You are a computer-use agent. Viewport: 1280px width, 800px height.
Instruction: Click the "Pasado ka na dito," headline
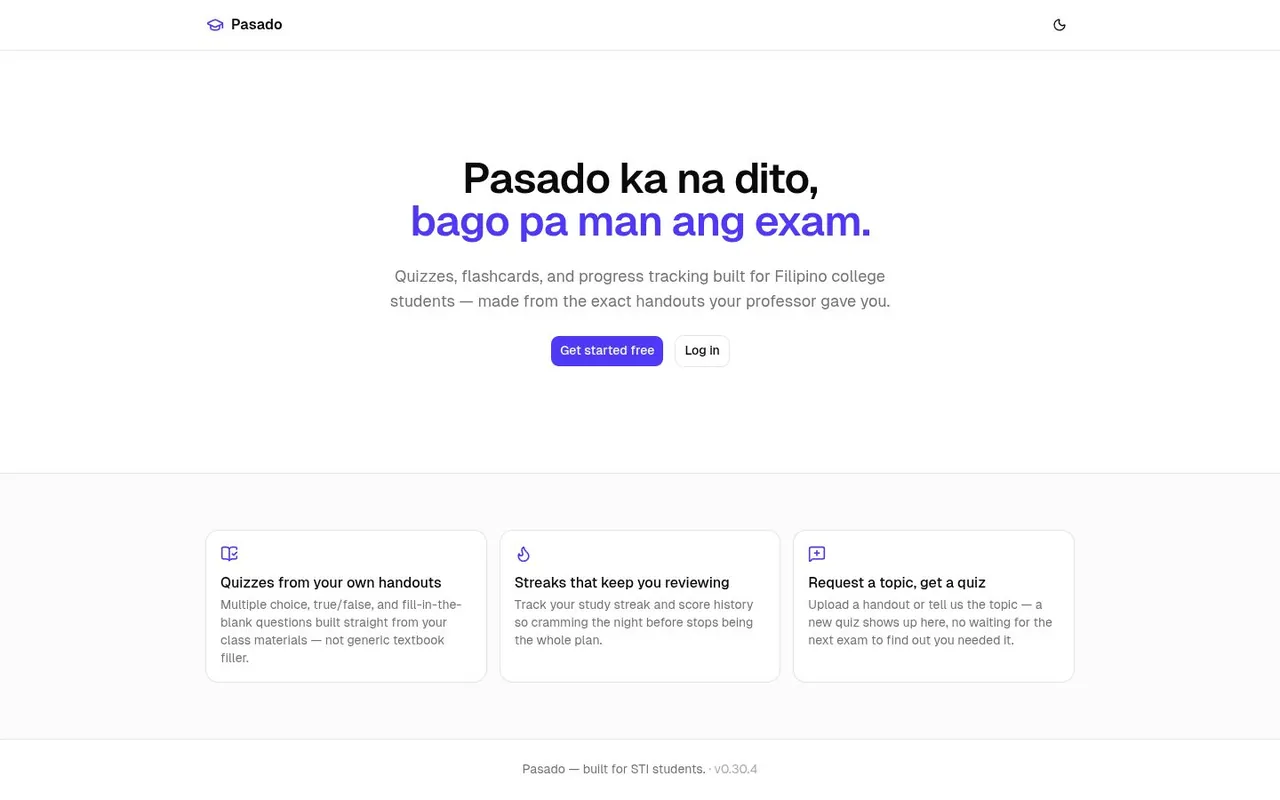coord(640,179)
